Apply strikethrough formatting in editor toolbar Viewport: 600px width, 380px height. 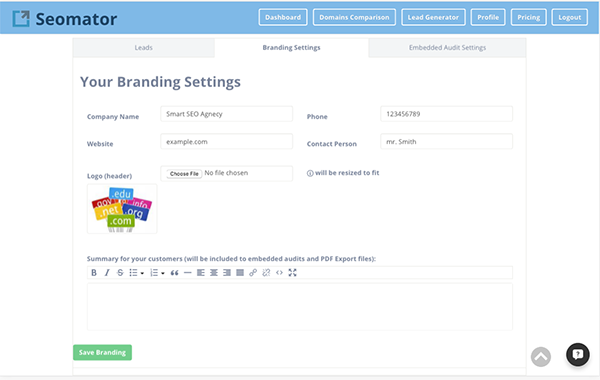pyautogui.click(x=120, y=272)
